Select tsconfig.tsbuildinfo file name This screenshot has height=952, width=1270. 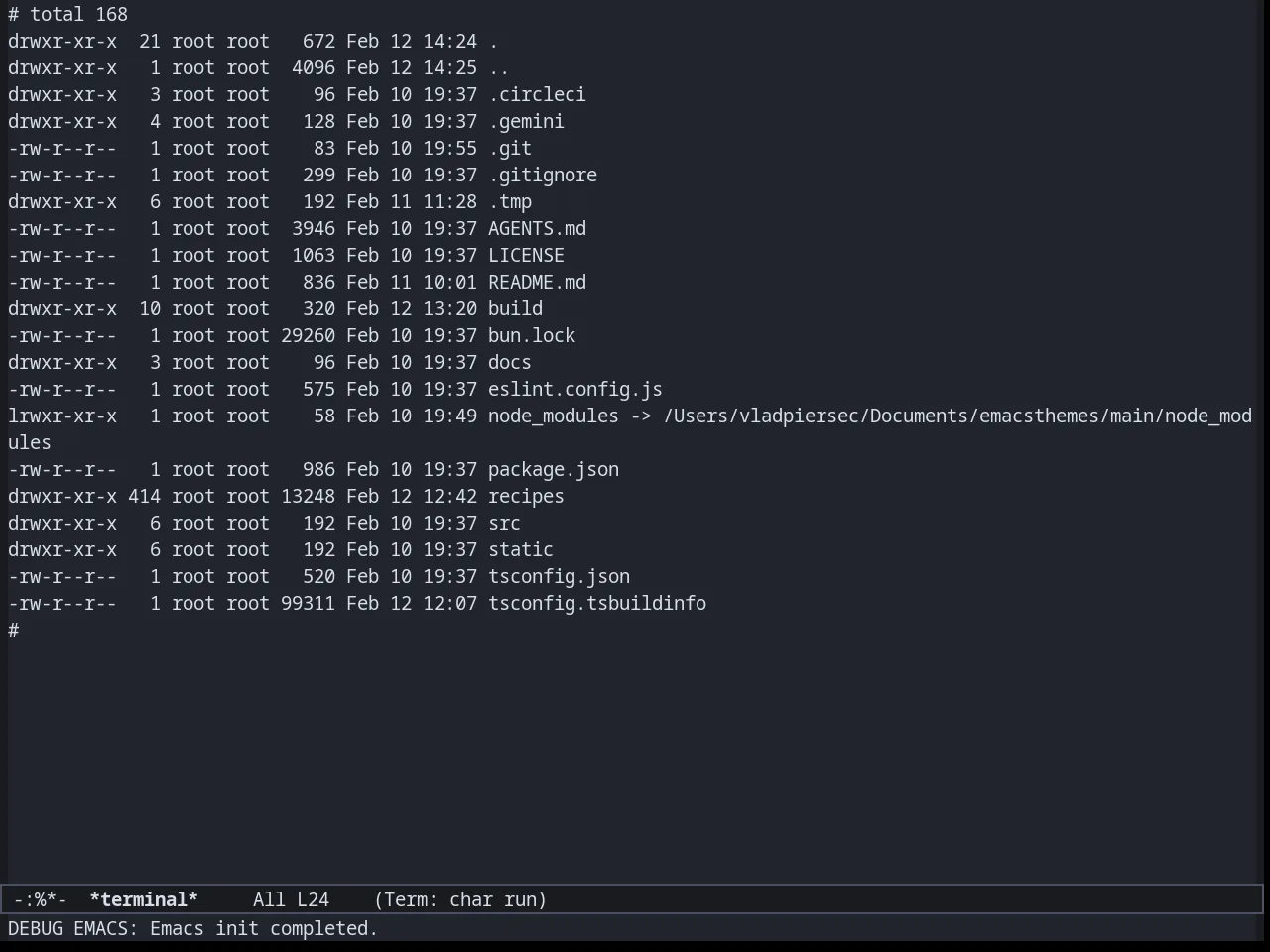[597, 603]
